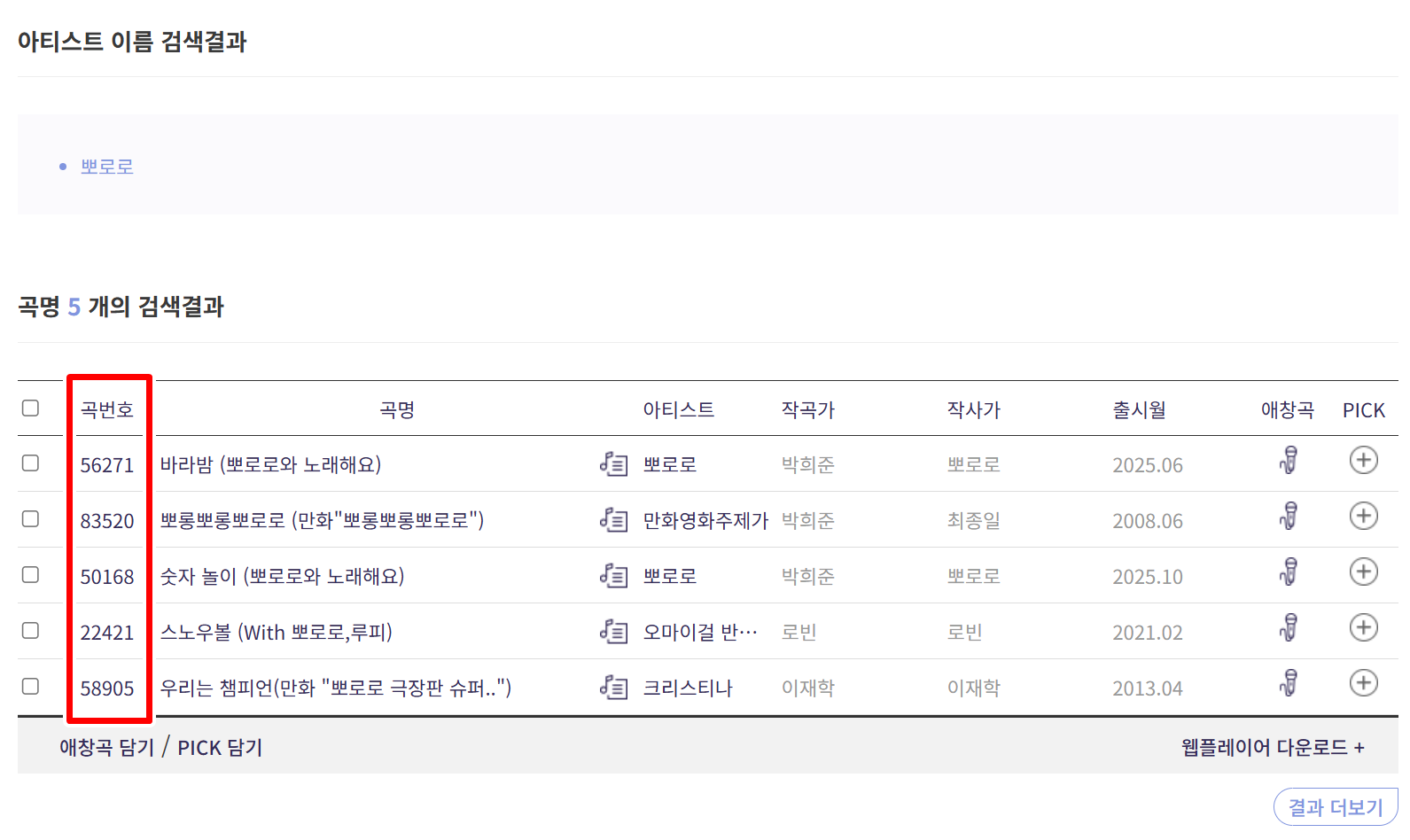Click PICK plus icon for song 56271
Screen dimensions: 1410x840
pos(1363,460)
